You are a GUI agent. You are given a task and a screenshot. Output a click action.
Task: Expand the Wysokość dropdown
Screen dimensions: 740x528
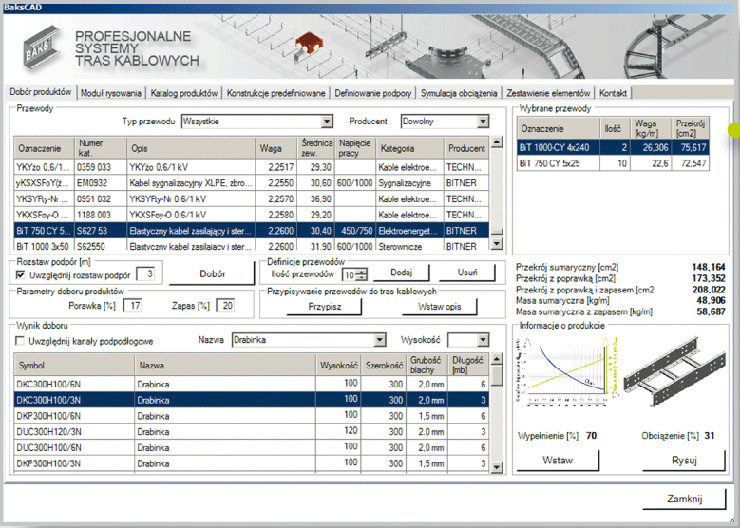[x=483, y=340]
